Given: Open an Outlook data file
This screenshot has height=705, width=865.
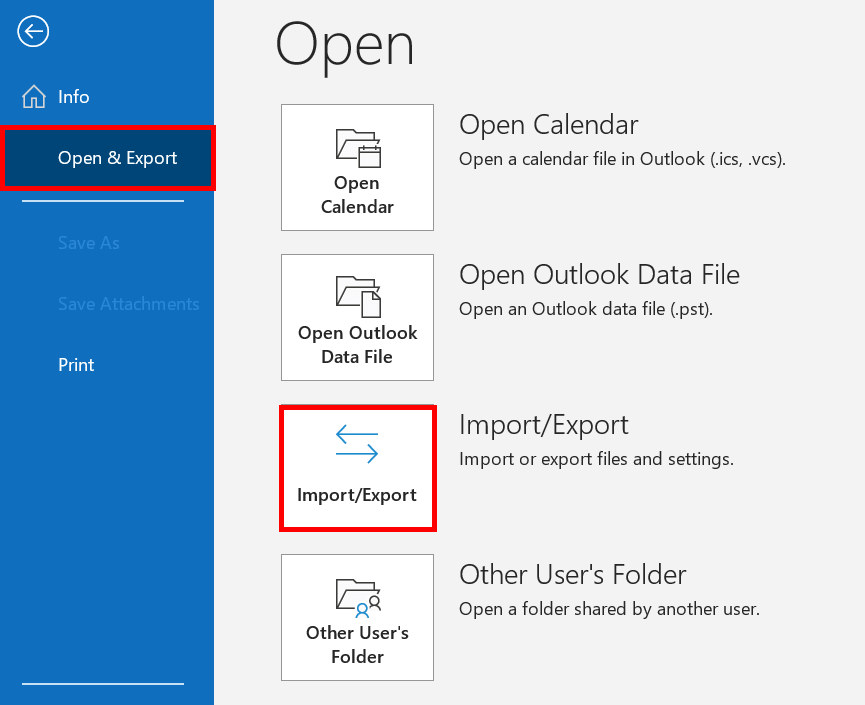Looking at the screenshot, I should click(357, 317).
